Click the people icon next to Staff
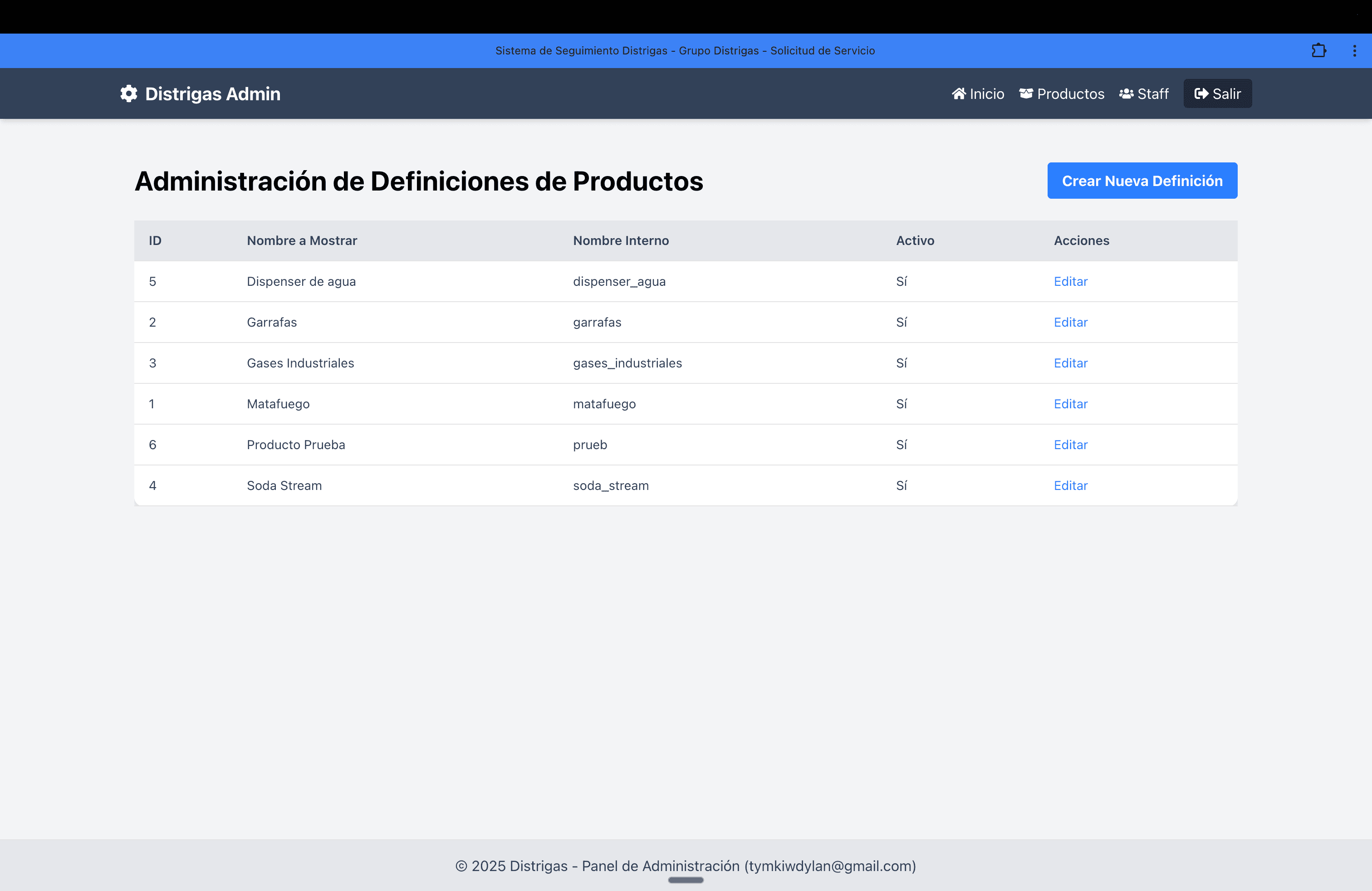 (1127, 93)
